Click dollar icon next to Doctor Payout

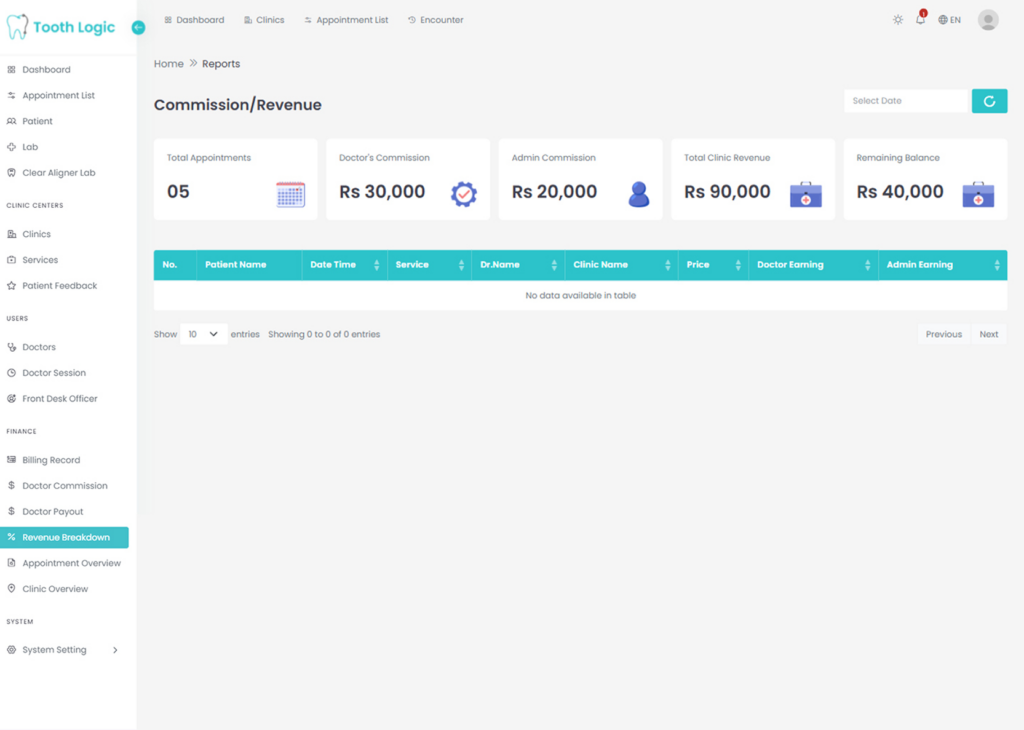(x=11, y=511)
